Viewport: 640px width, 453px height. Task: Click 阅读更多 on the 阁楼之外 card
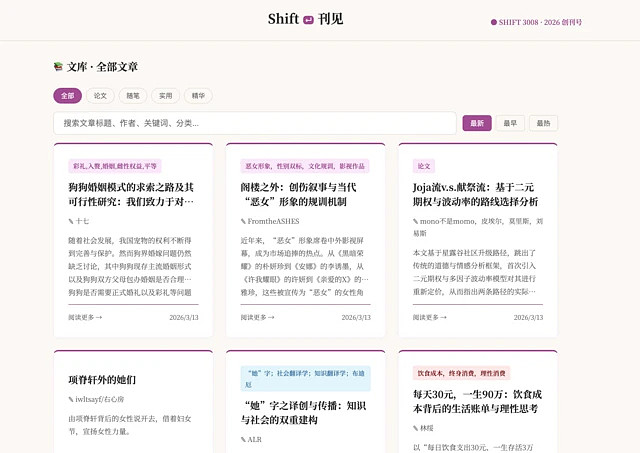(257, 317)
